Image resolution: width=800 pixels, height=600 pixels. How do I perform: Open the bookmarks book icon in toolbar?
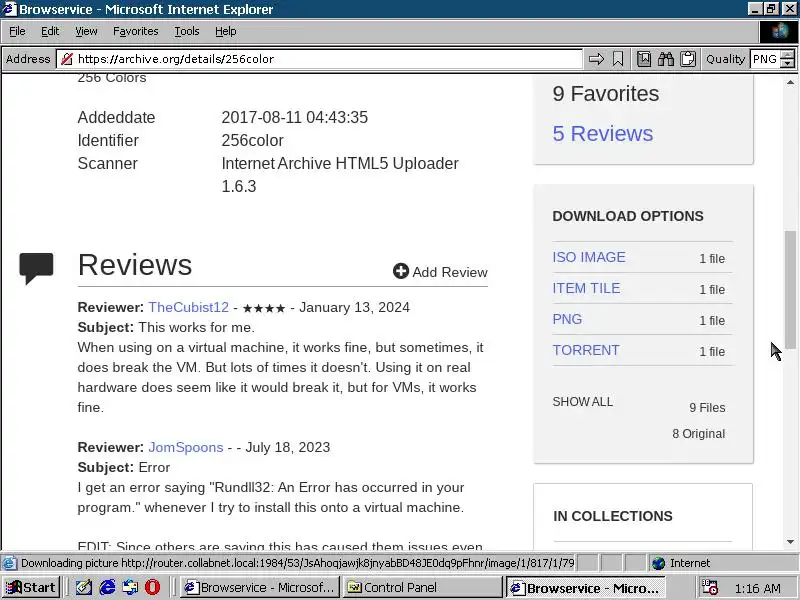(x=644, y=59)
